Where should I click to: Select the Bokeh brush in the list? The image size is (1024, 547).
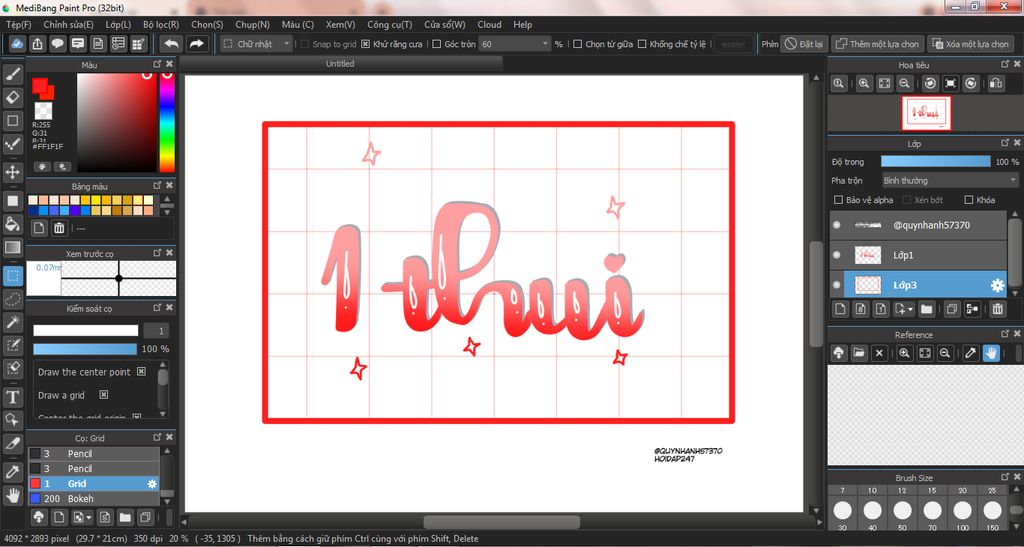[93, 499]
